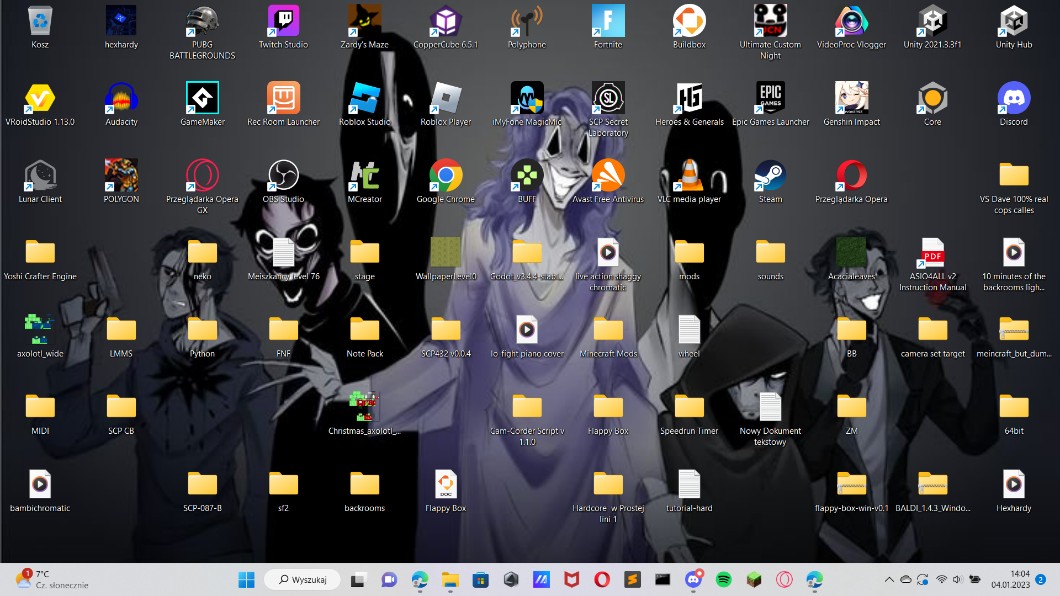This screenshot has height=596, width=1060.
Task: Open the Epic Games Launcher shortcut
Action: (x=770, y=99)
